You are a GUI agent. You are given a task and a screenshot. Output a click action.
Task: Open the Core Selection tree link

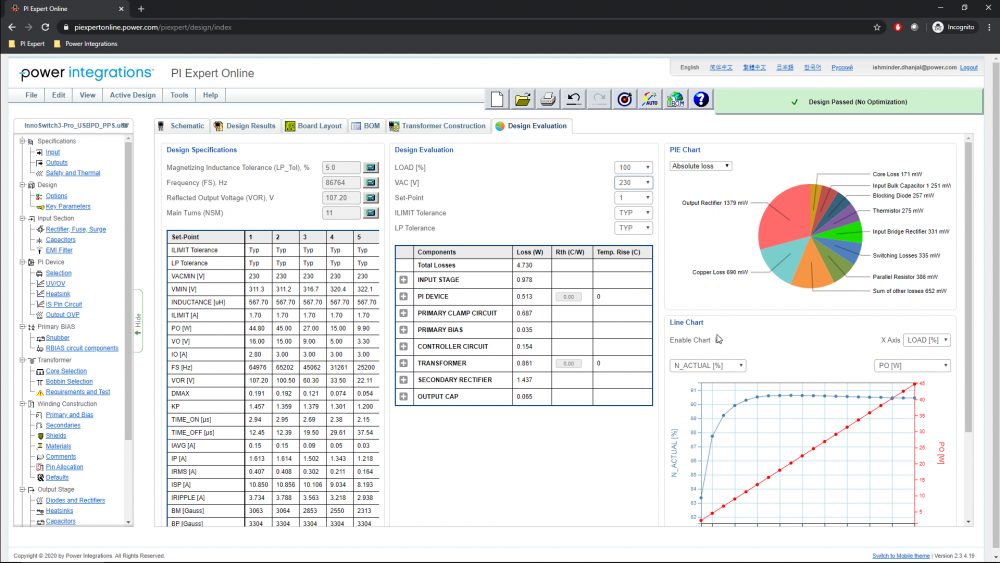[x=66, y=371]
